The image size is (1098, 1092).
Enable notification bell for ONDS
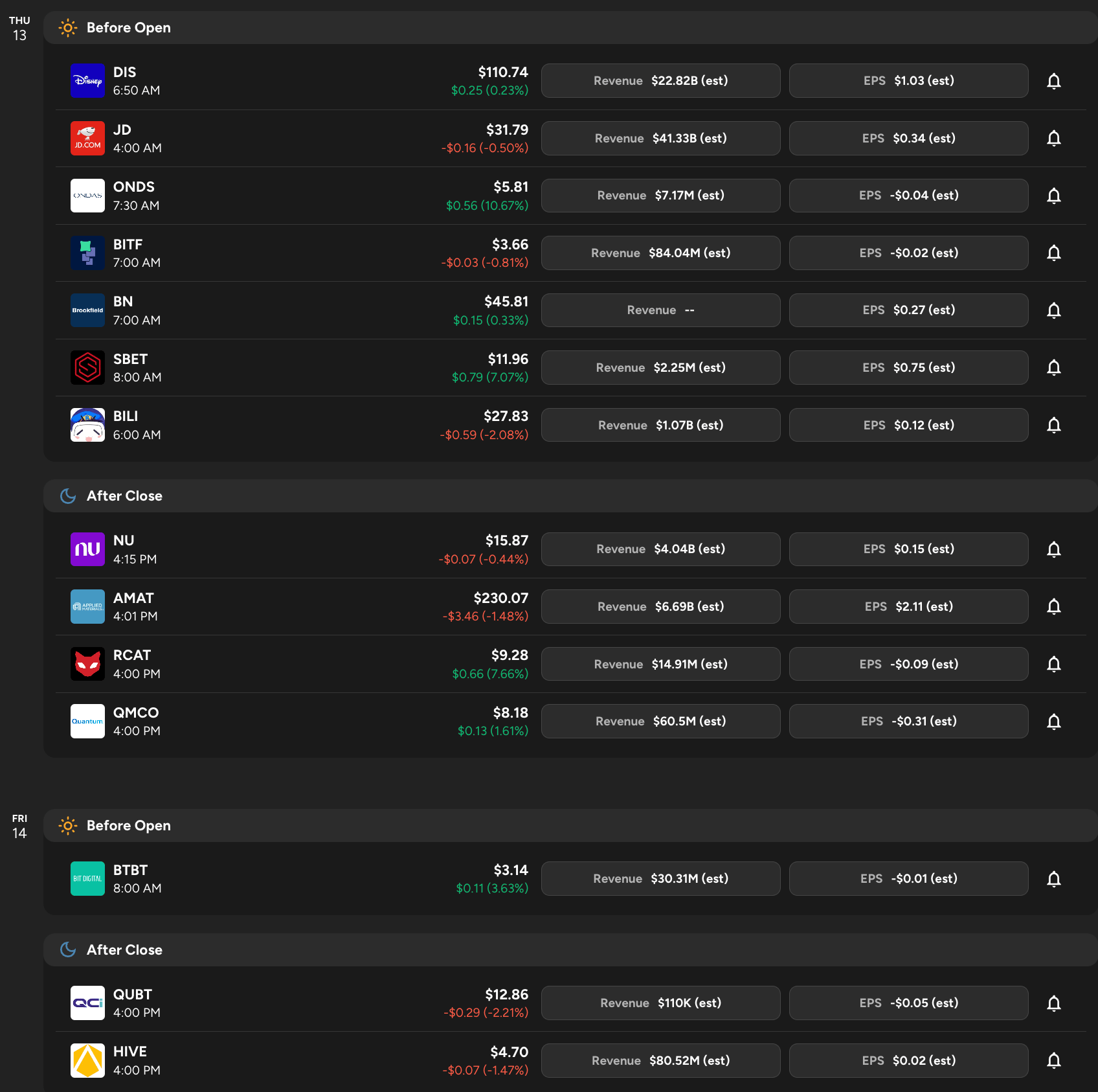click(1054, 196)
